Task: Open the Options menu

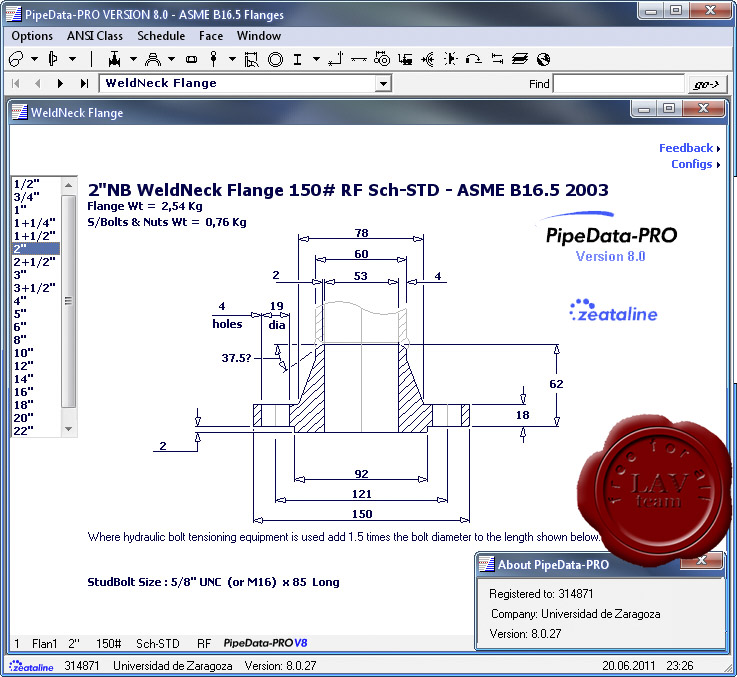Action: pos(32,36)
